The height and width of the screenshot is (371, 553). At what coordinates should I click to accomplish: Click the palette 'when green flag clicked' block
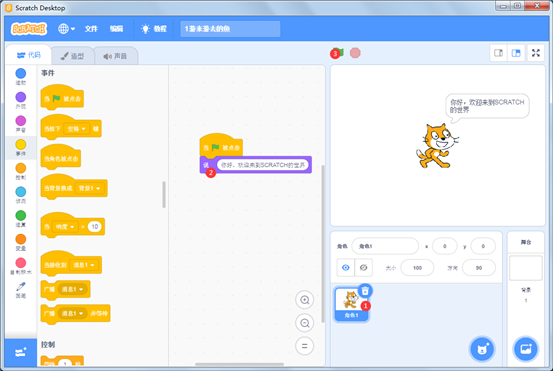tap(62, 97)
